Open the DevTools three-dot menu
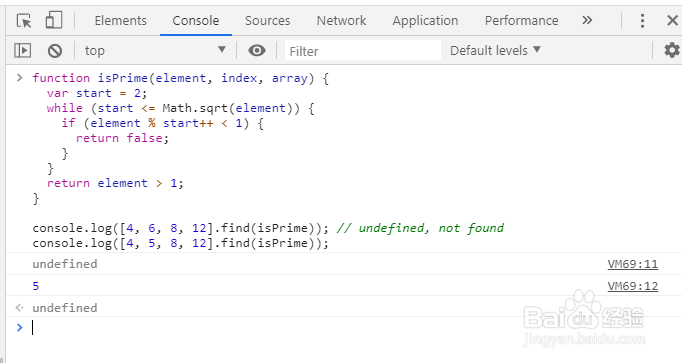Viewport: 682px width, 363px height. click(x=642, y=20)
